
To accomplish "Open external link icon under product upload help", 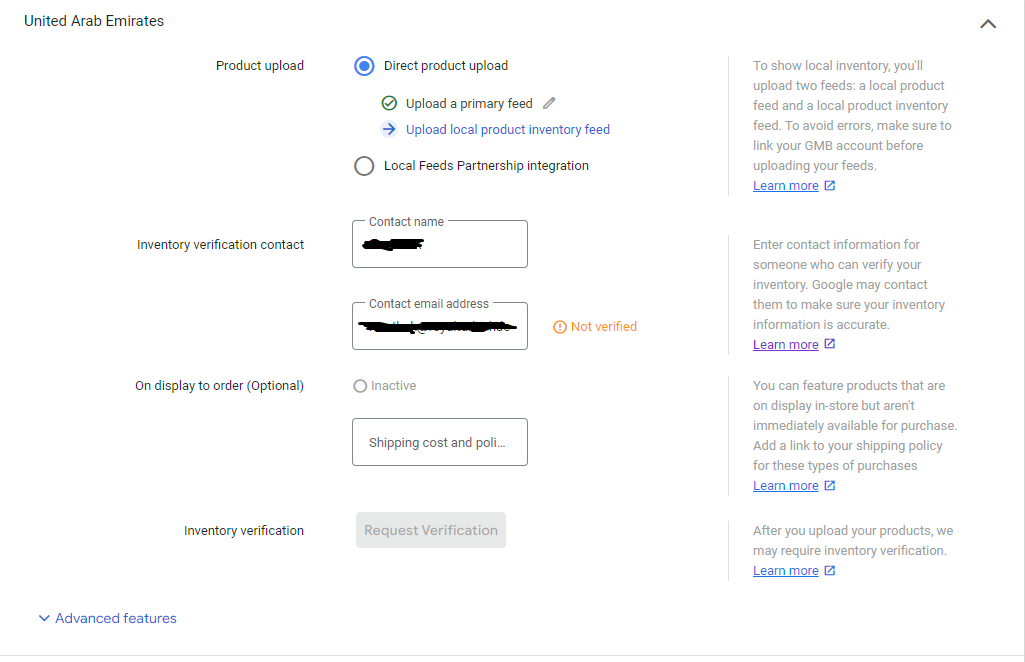I will pos(830,186).
